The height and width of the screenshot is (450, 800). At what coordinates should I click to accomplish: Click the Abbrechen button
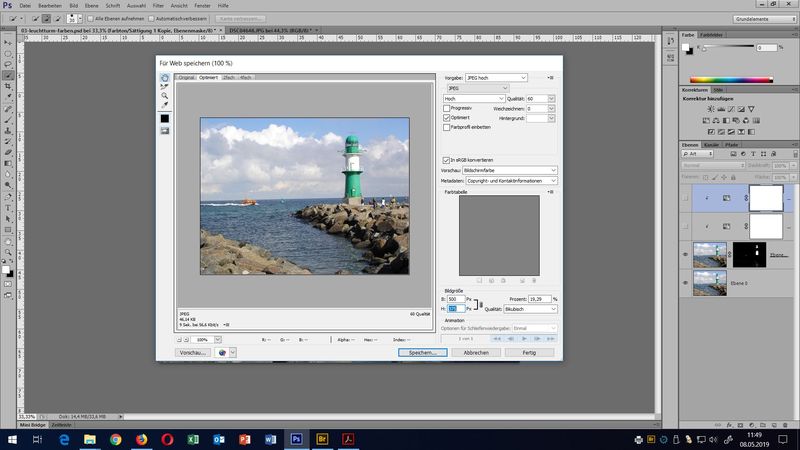coord(476,353)
